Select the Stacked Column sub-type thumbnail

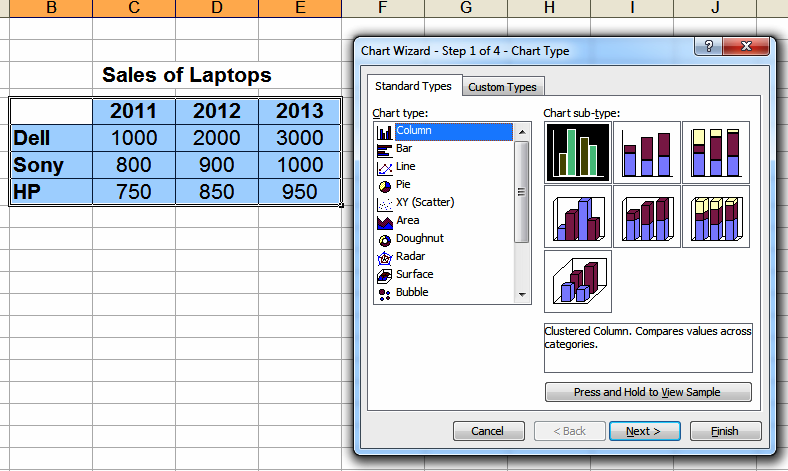click(x=647, y=152)
